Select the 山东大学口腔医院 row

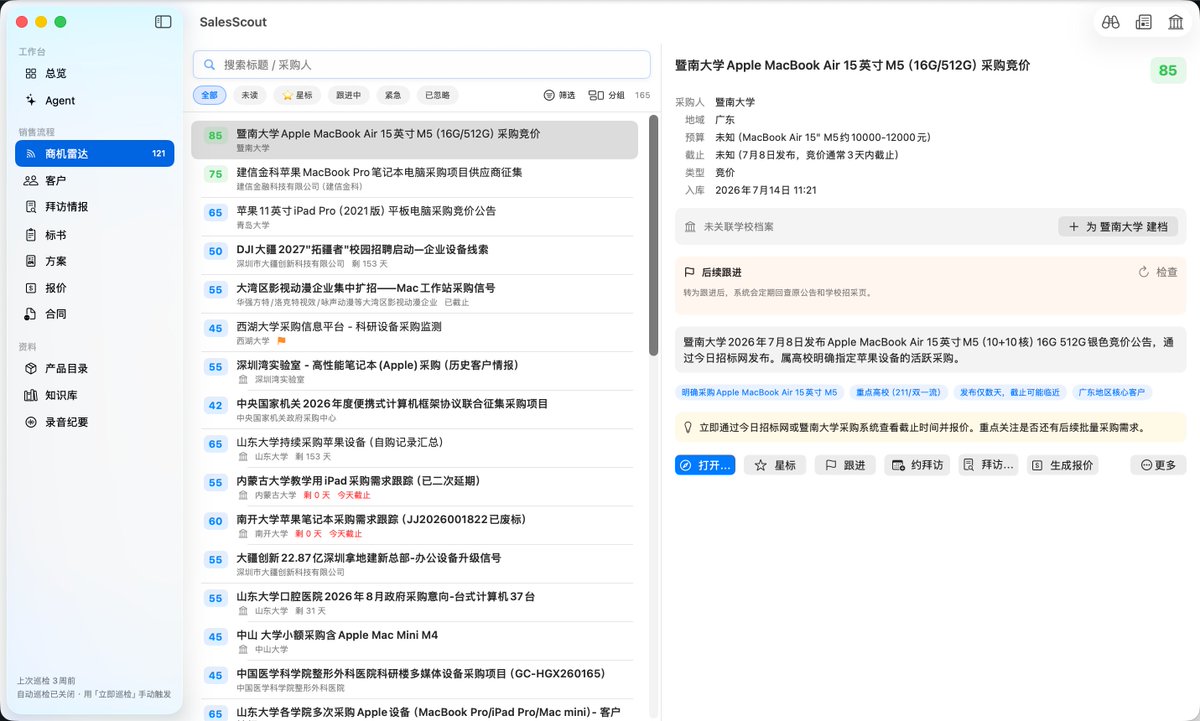(x=414, y=603)
